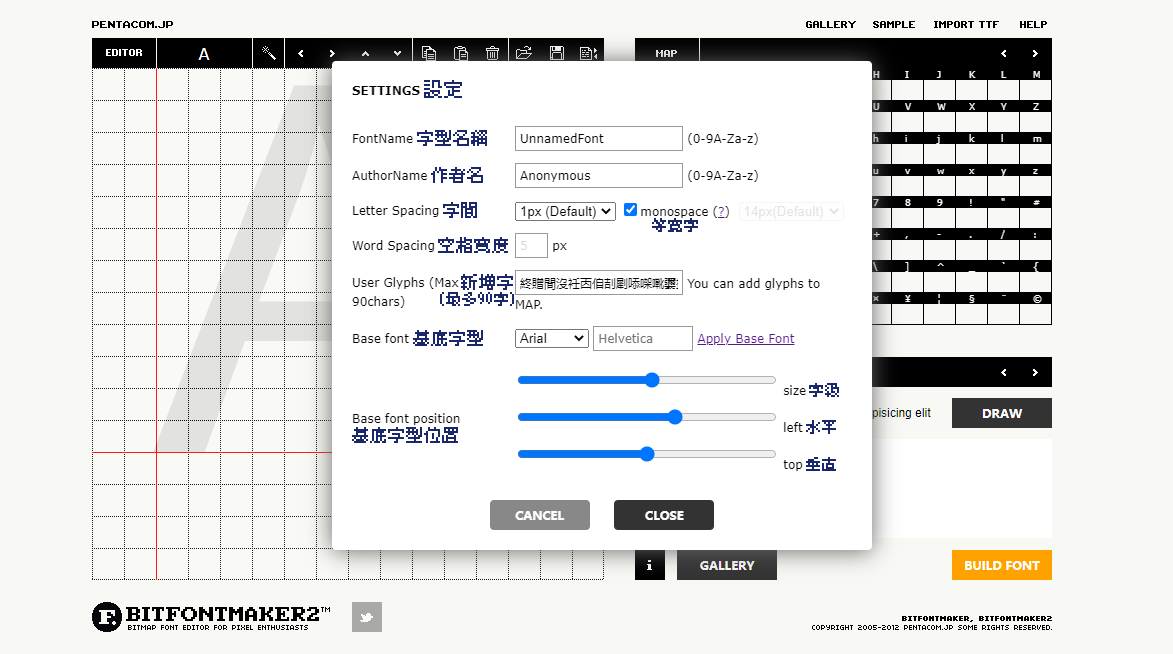Click the BUILD FONT button
The height and width of the screenshot is (654, 1173).
tap(1001, 565)
